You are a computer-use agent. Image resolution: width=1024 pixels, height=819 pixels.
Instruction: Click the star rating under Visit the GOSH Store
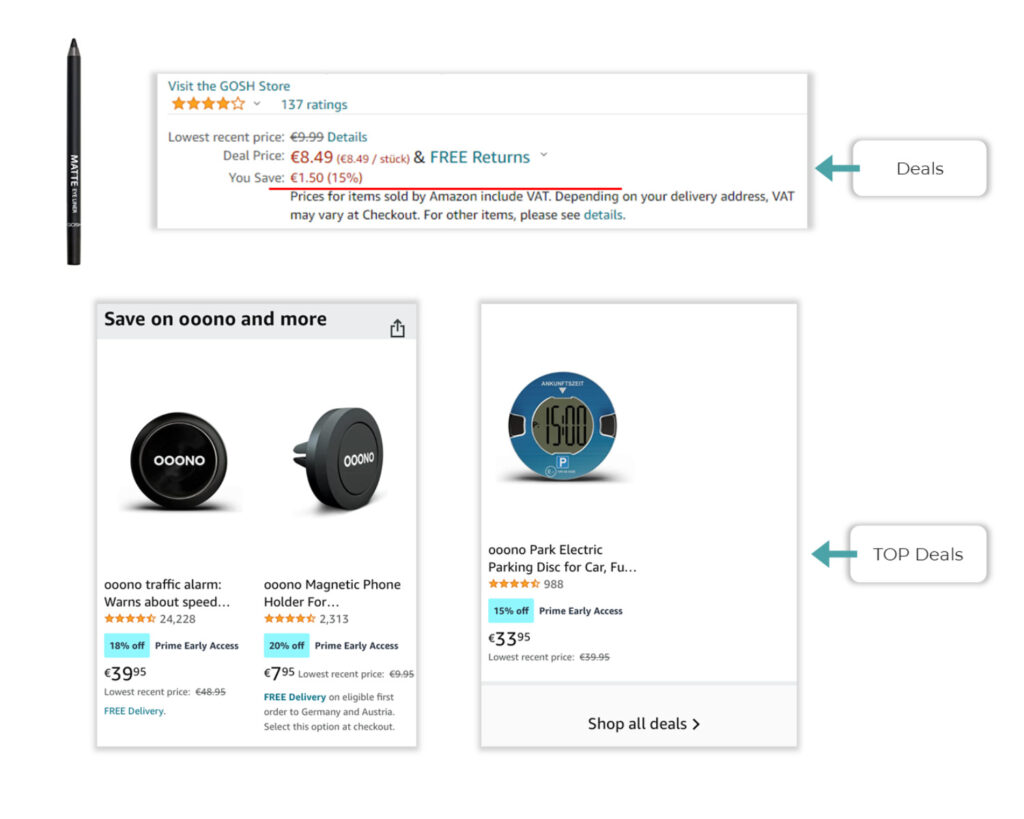coord(208,104)
